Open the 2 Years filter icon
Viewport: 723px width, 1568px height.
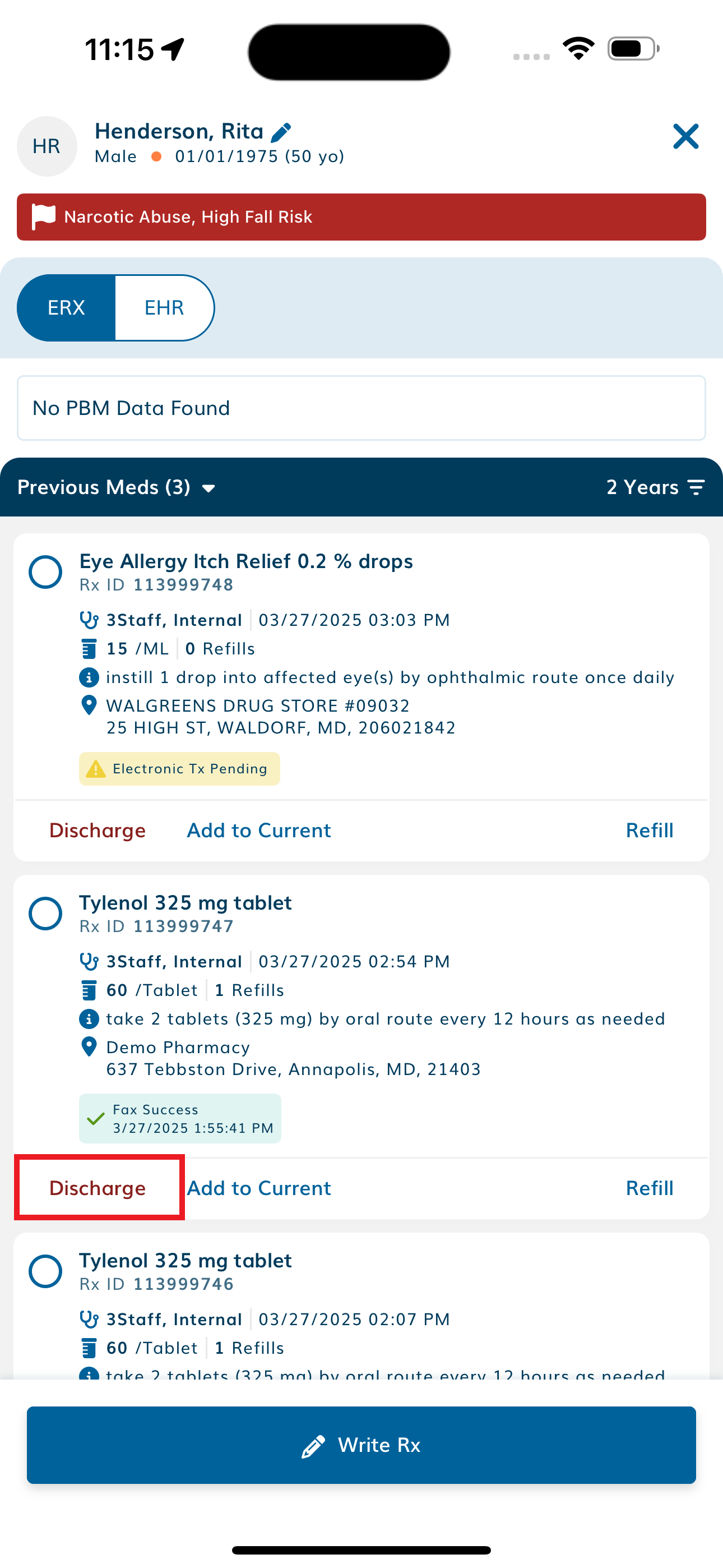point(696,487)
